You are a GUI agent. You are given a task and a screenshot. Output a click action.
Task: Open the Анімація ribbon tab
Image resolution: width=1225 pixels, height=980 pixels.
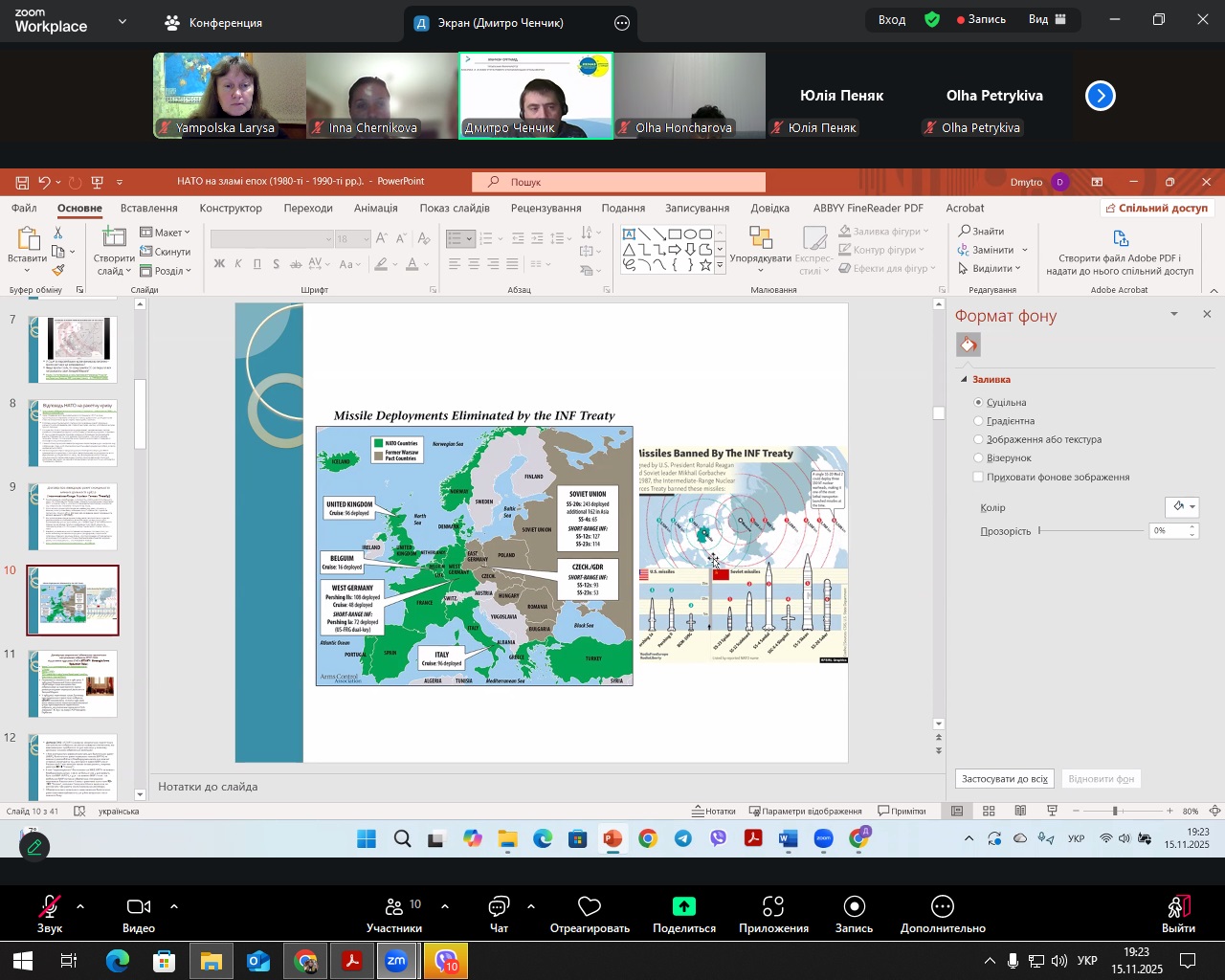tap(375, 208)
